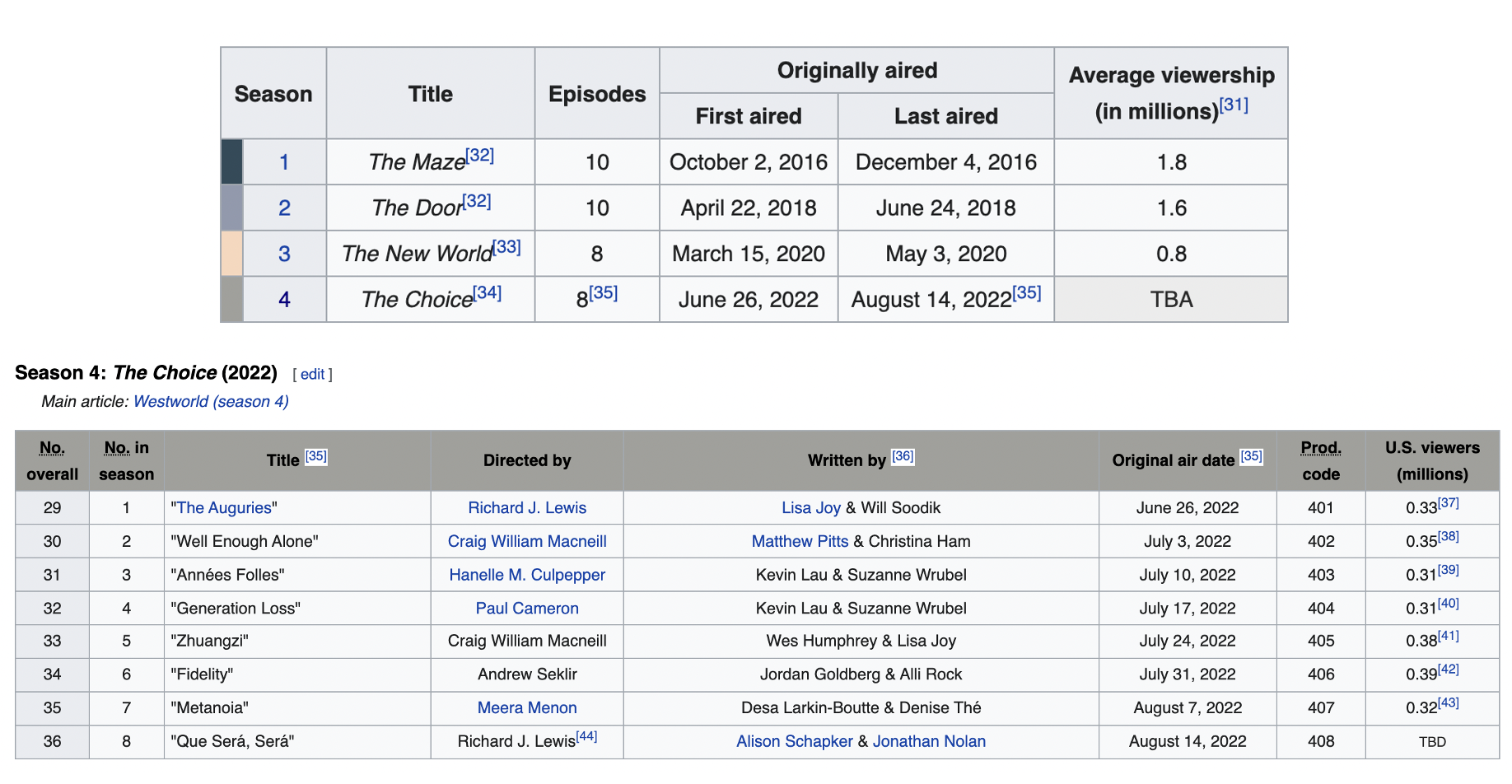
Task: Click citation [32] beside The Maze
Action: pyautogui.click(x=479, y=155)
